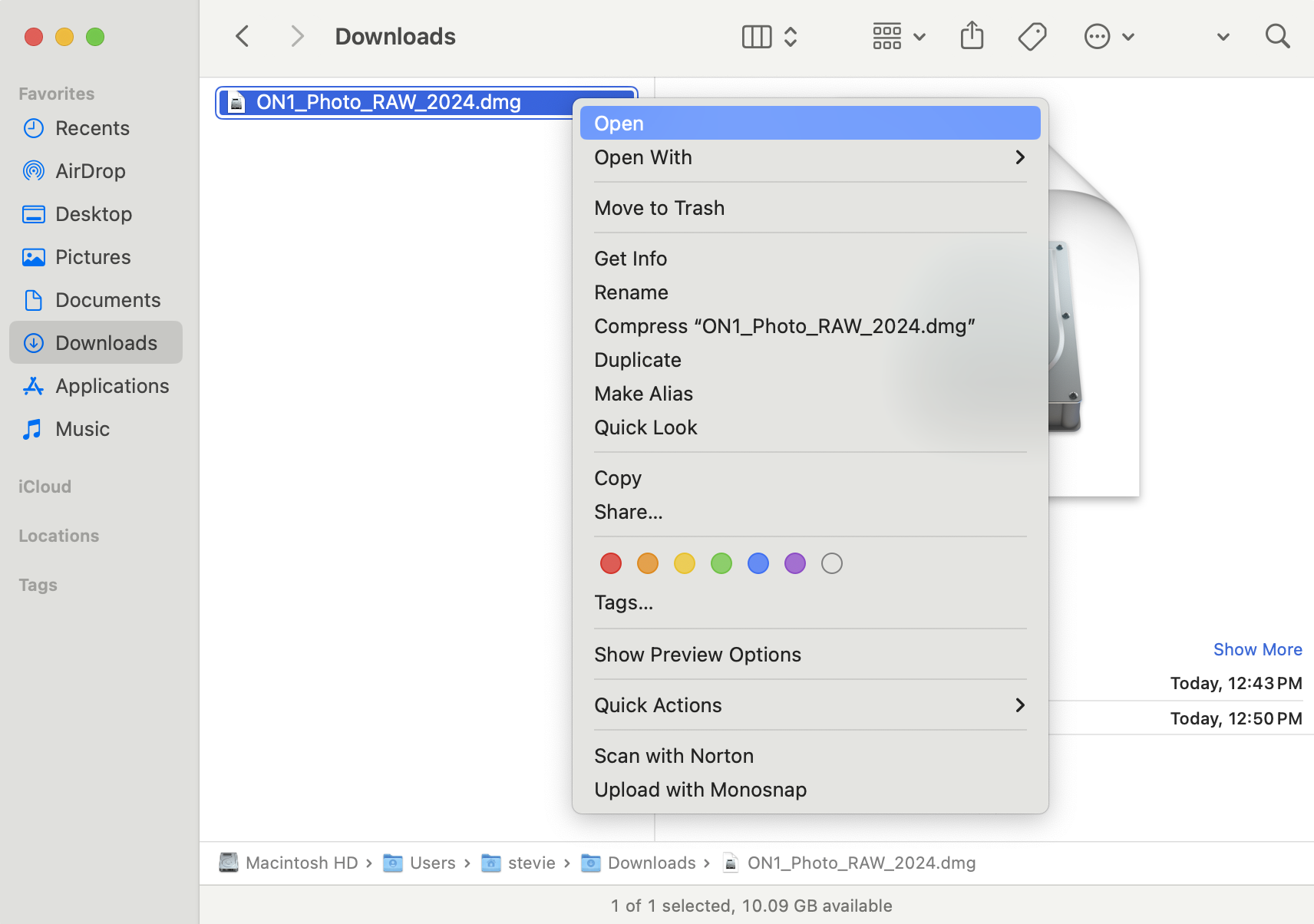The width and height of the screenshot is (1314, 924).
Task: Apply the orange tag color
Action: click(648, 563)
